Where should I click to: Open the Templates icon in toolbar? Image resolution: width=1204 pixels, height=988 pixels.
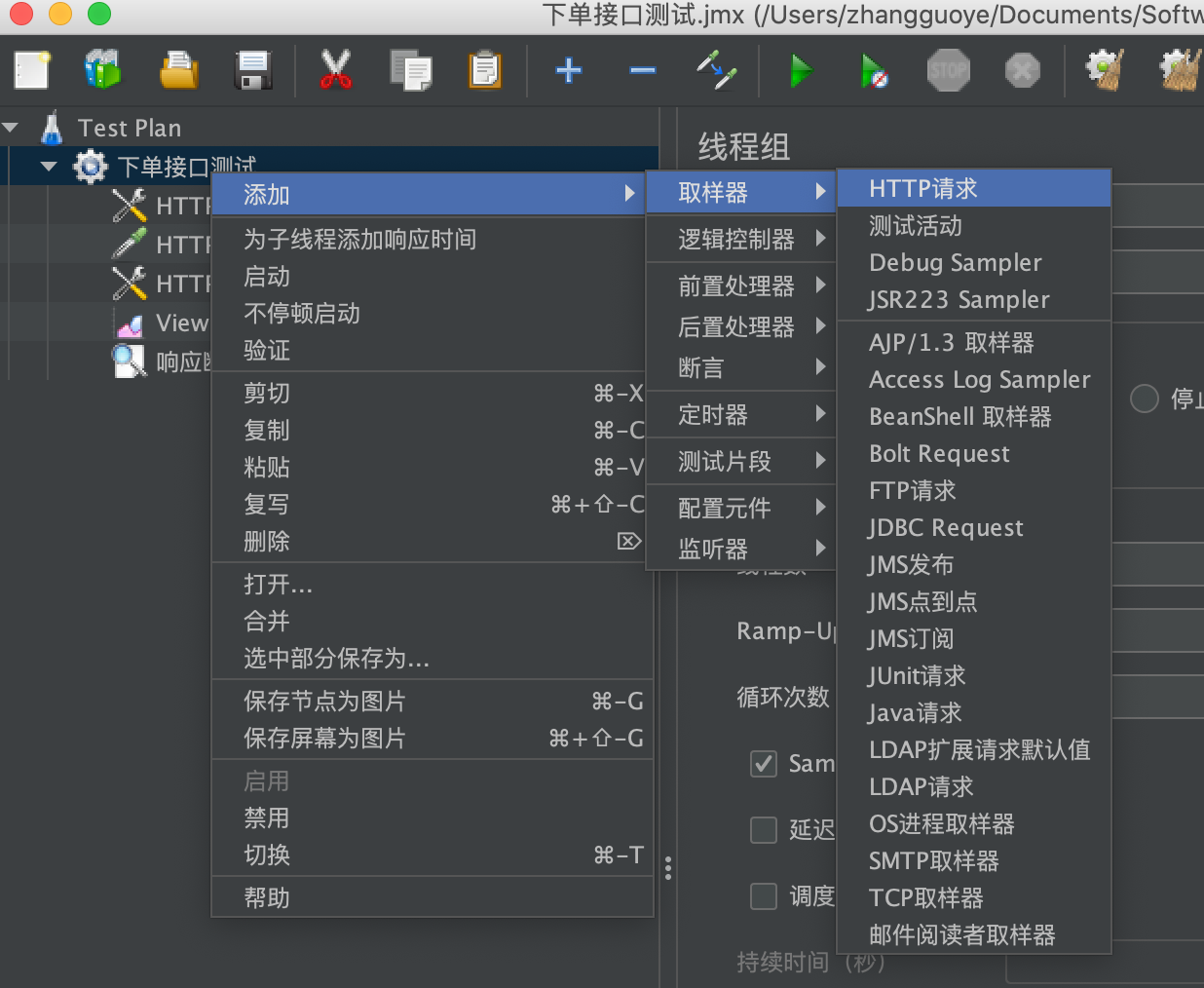(x=102, y=70)
